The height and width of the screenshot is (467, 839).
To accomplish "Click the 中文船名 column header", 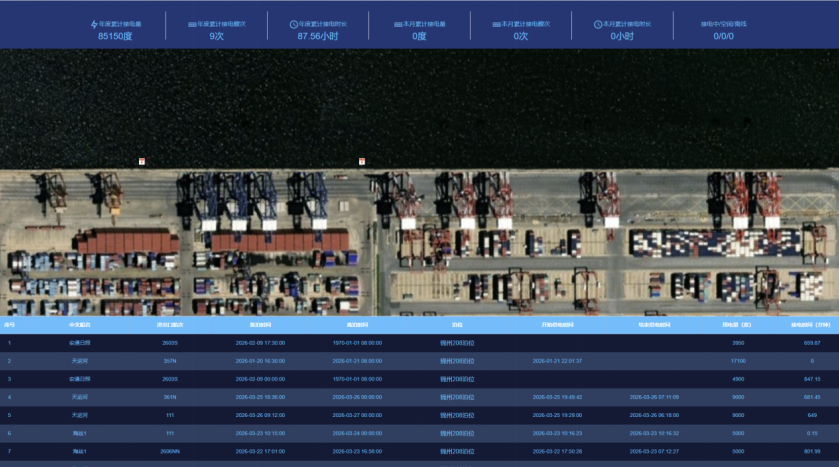I will (80, 325).
